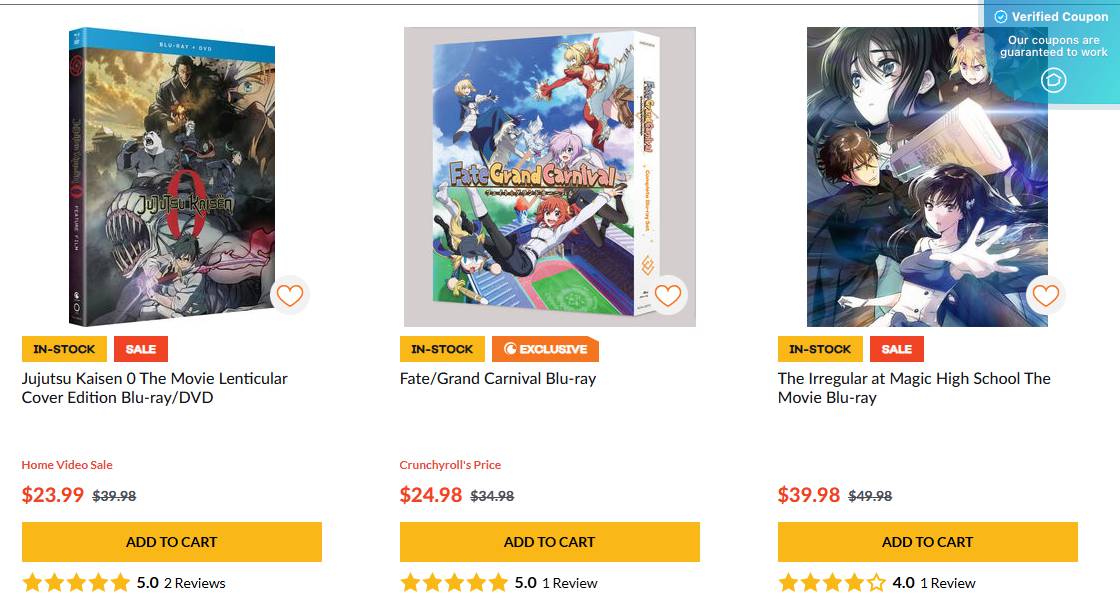Add Jujutsu Kaisen 0 Blu-ray to cart
1120x608 pixels.
coord(171,541)
